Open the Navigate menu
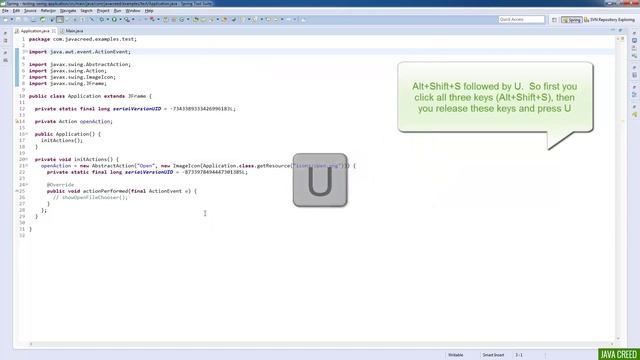The height and width of the screenshot is (360, 640). point(68,11)
